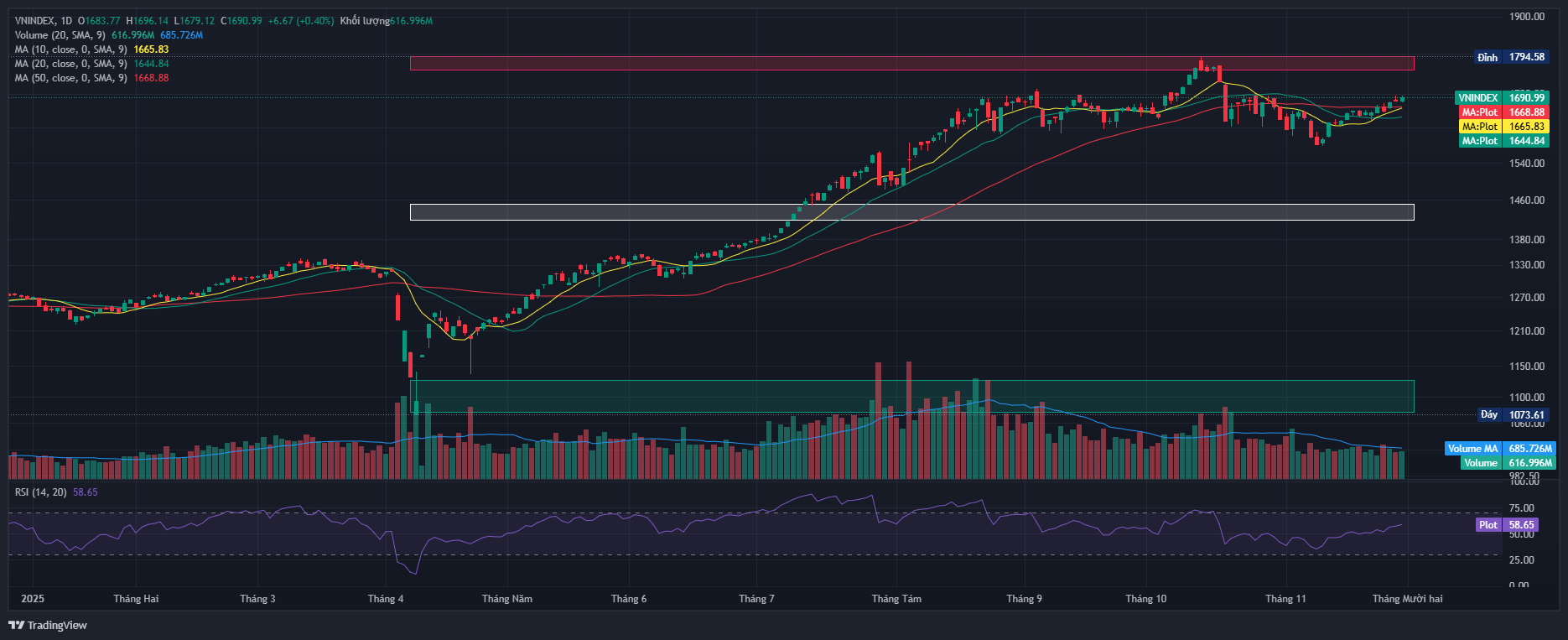The image size is (1568, 640).
Task: Click Tháng Mười hai on the time axis
Action: point(1407,599)
